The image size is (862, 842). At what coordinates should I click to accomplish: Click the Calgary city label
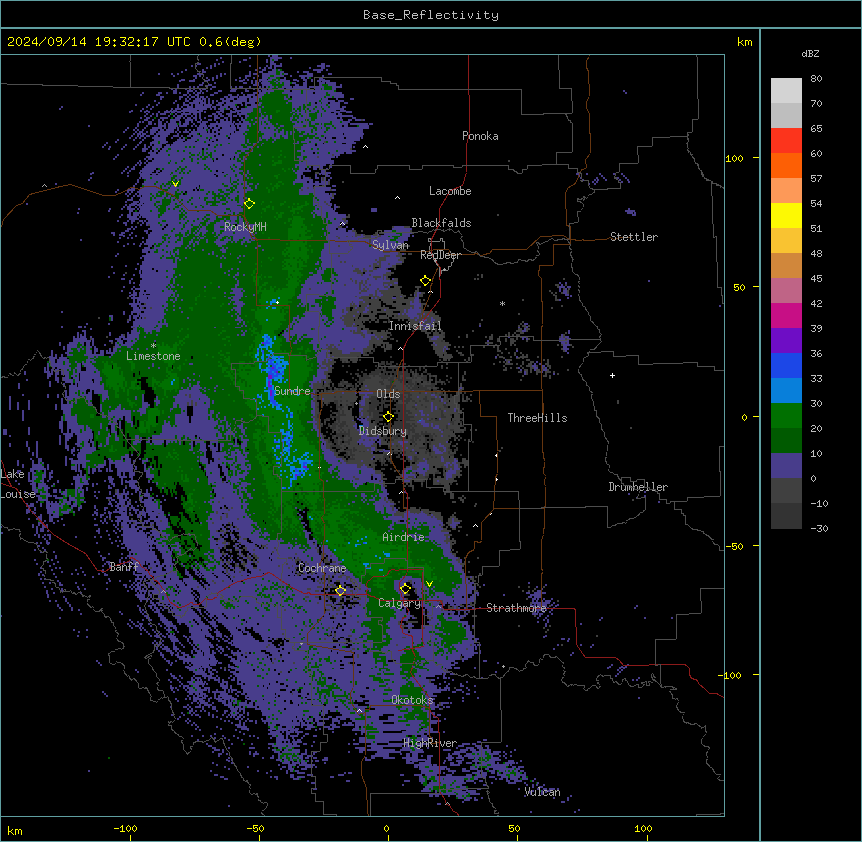coord(399,603)
